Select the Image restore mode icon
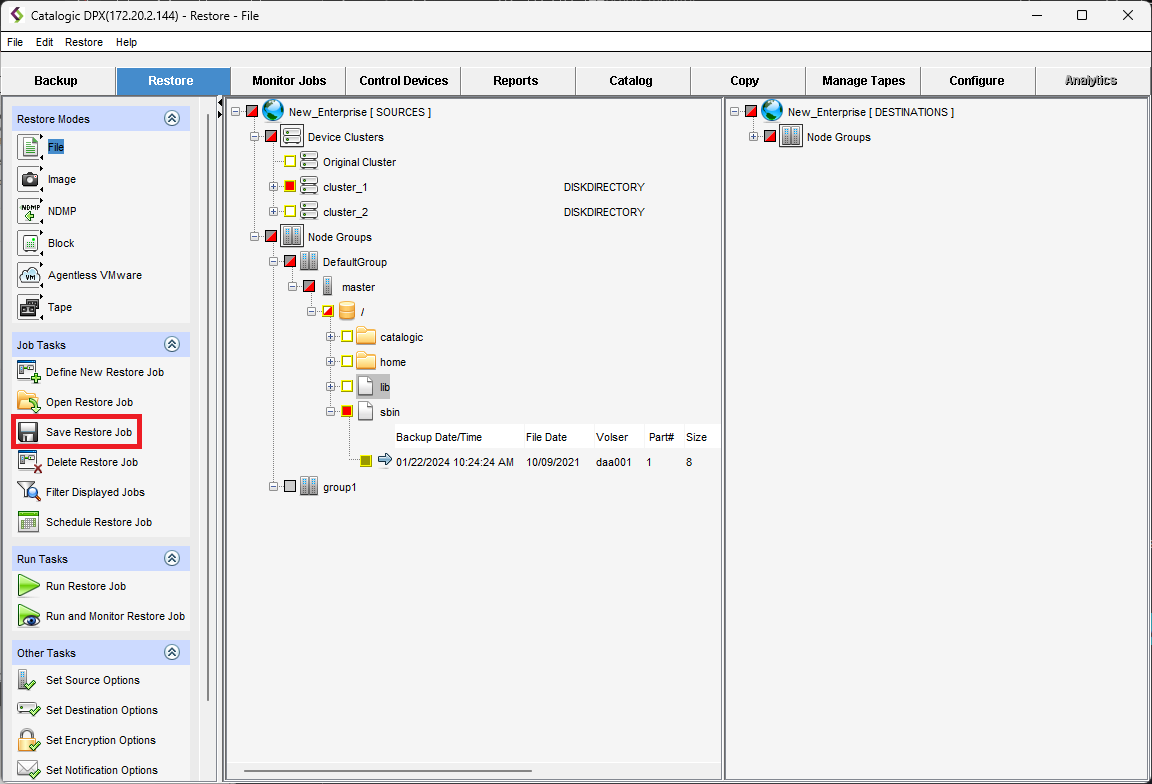This screenshot has width=1152, height=784. click(x=29, y=179)
